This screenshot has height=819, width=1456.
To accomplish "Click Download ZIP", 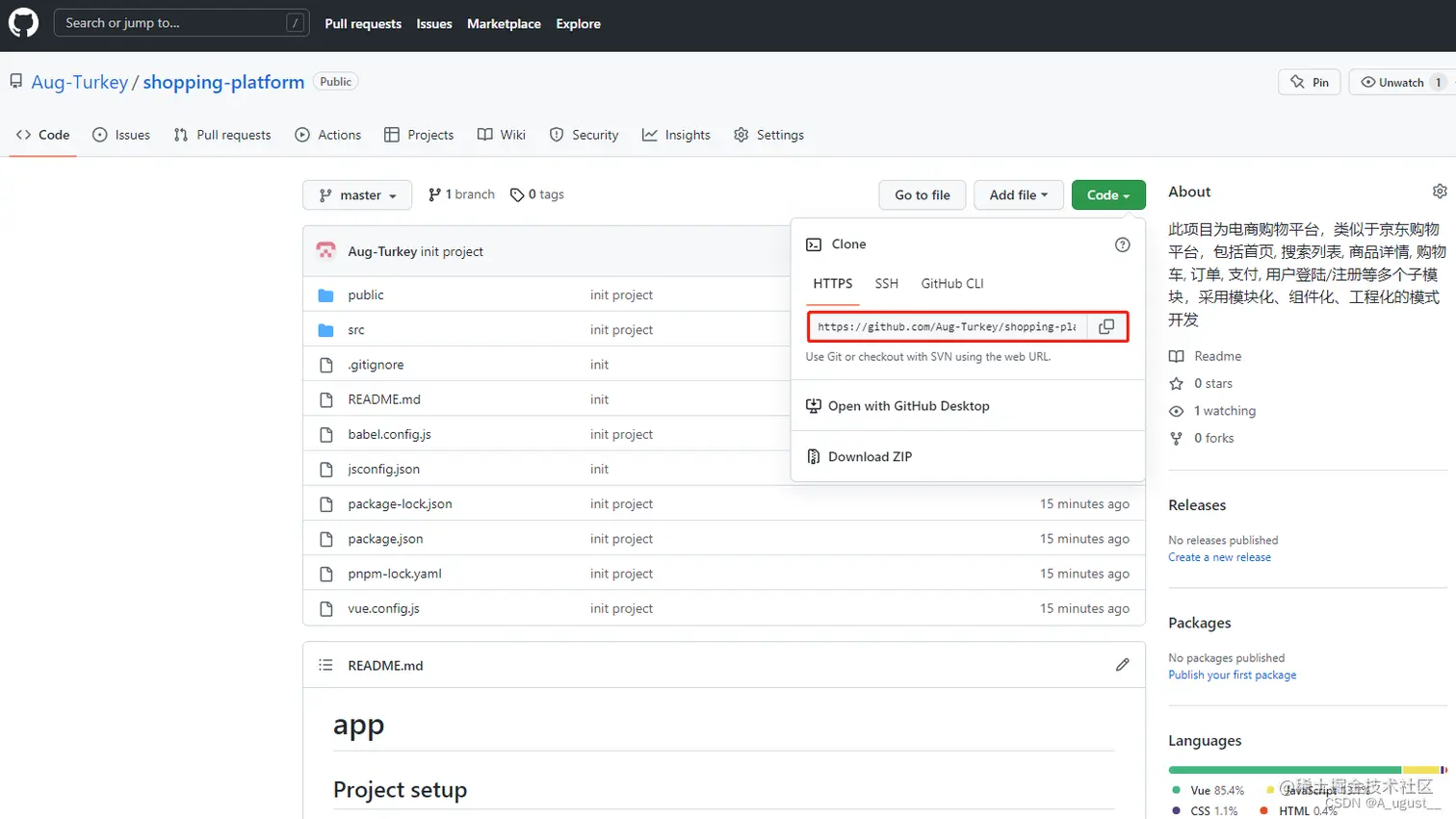I will pos(860,457).
